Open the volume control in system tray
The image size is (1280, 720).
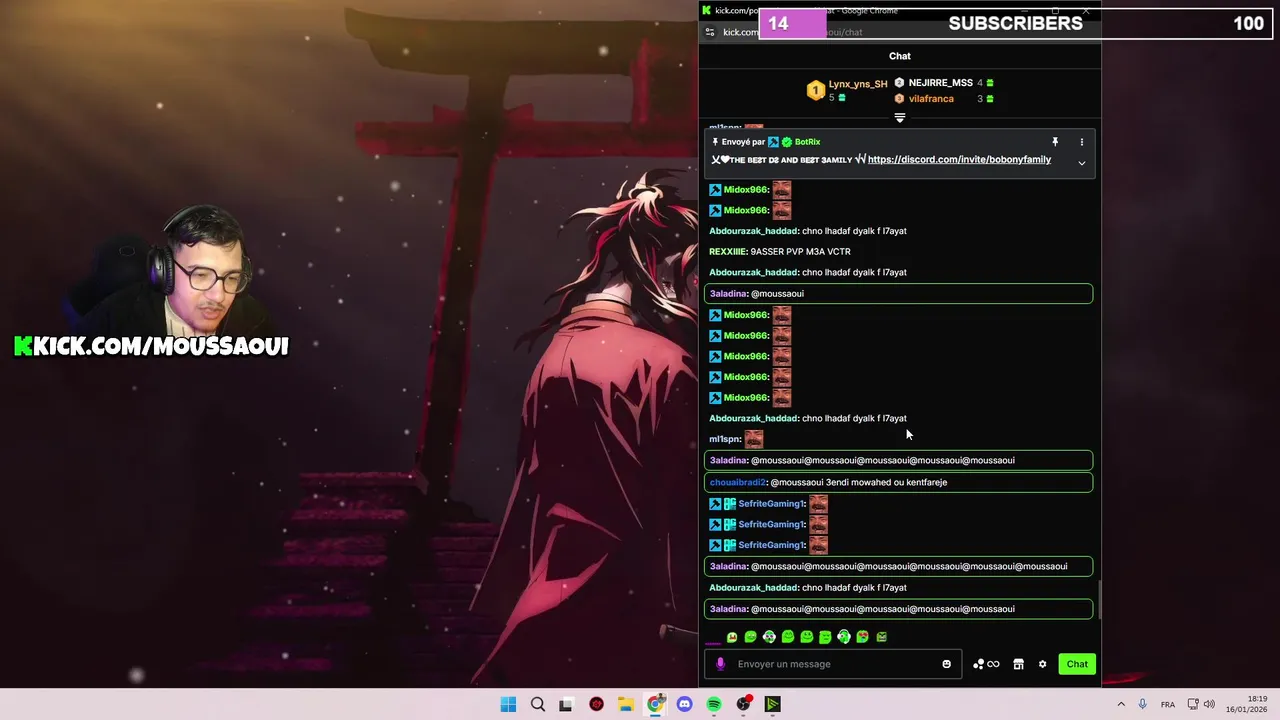click(x=1209, y=704)
